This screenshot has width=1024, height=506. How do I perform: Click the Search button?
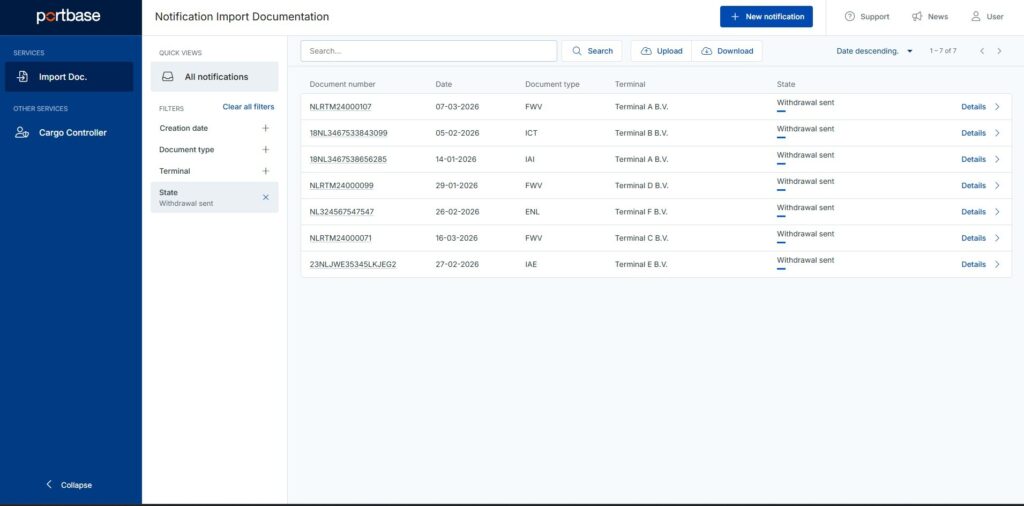coord(592,51)
